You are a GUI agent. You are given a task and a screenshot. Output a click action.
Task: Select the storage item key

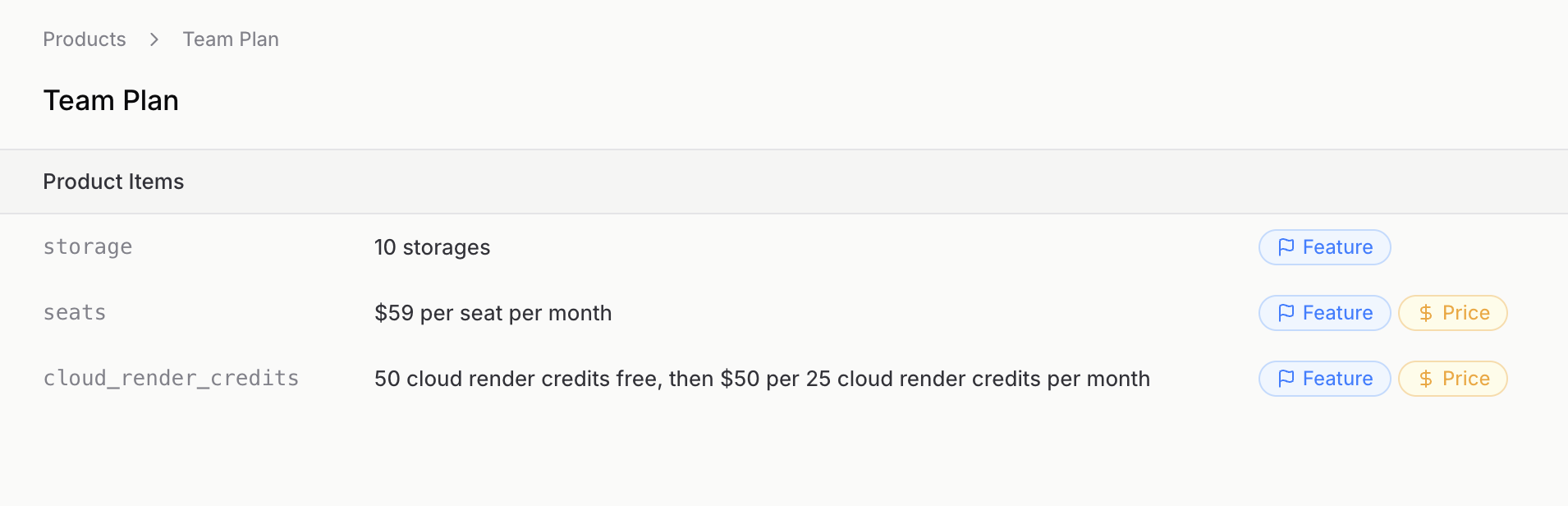pos(88,247)
